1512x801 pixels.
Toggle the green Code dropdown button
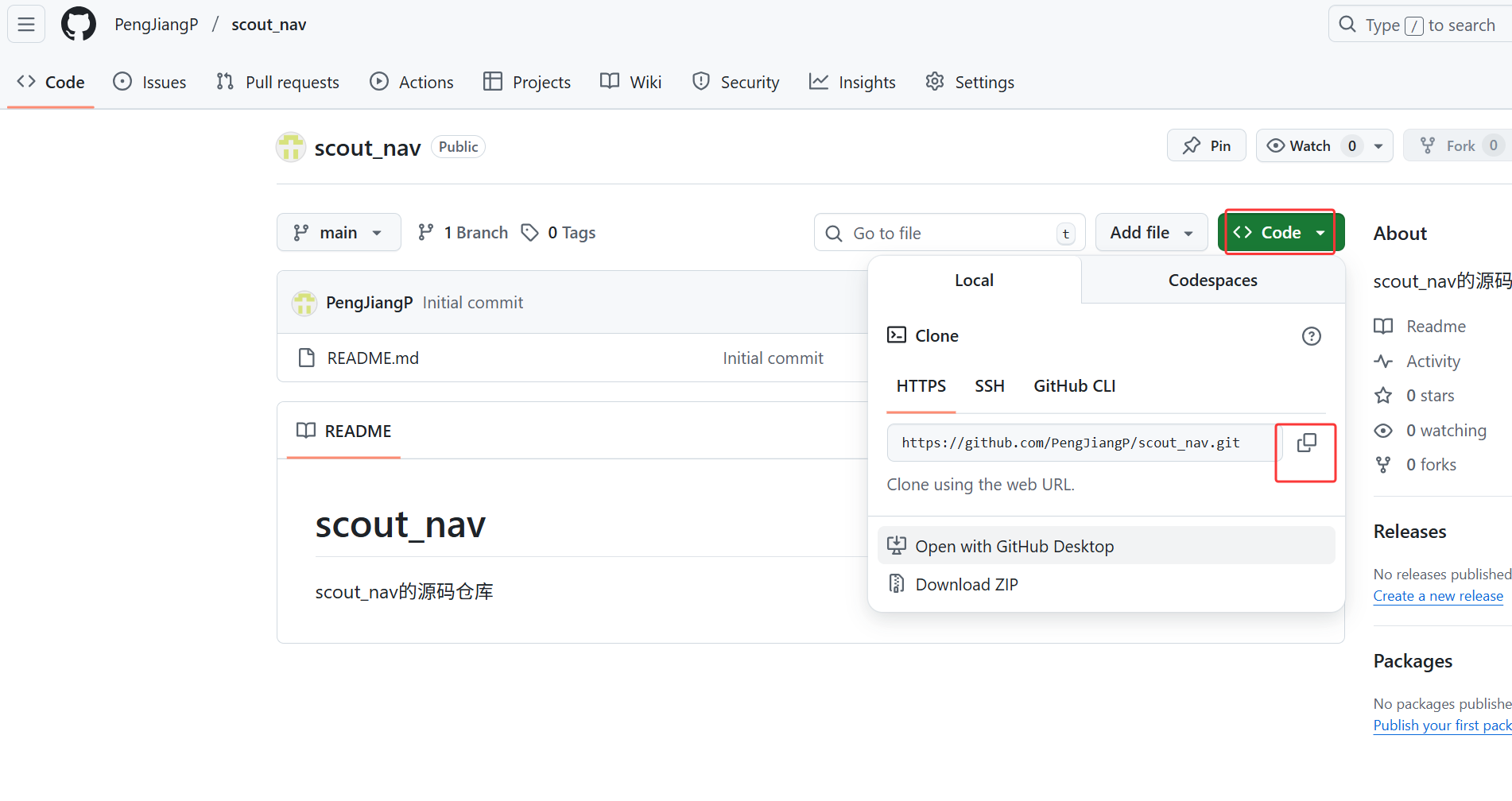[x=1281, y=232]
